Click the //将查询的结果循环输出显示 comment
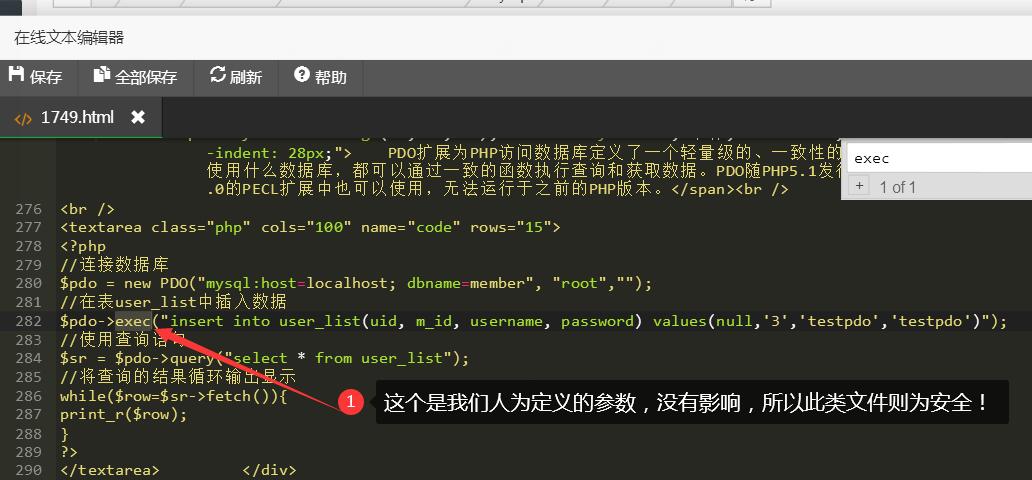This screenshot has width=1032, height=480. 178,377
